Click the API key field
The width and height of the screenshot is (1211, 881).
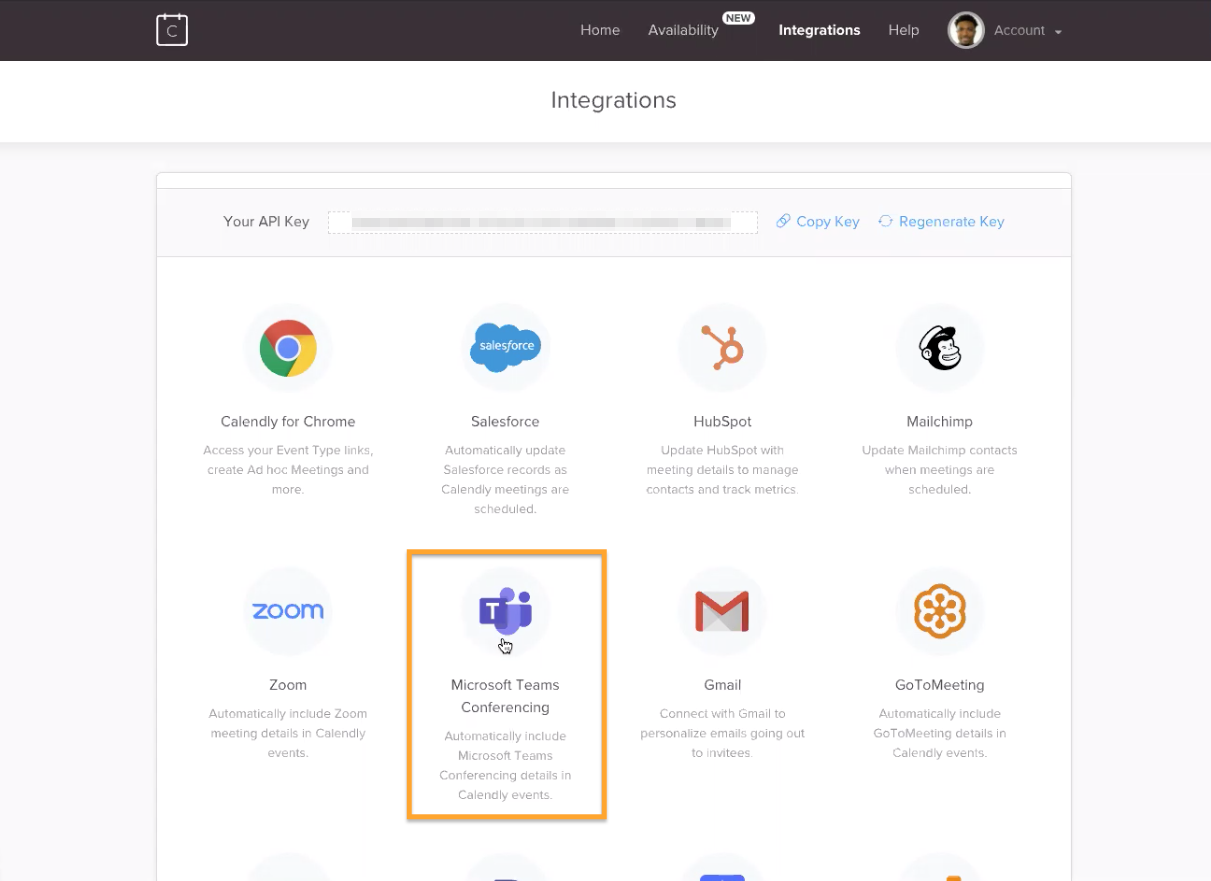[x=543, y=222]
